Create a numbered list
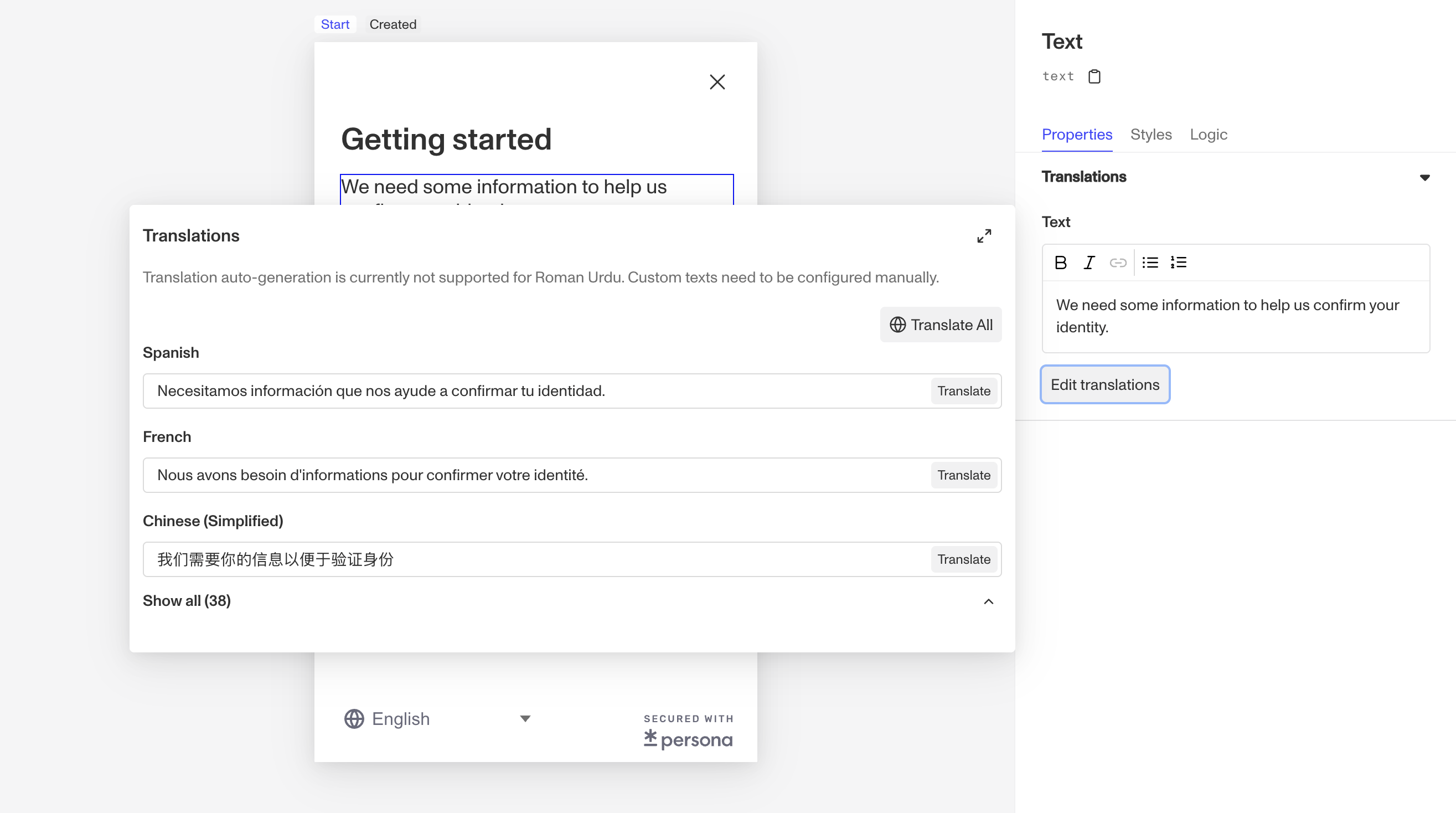Screen dimensions: 1456x813 [x=1179, y=263]
